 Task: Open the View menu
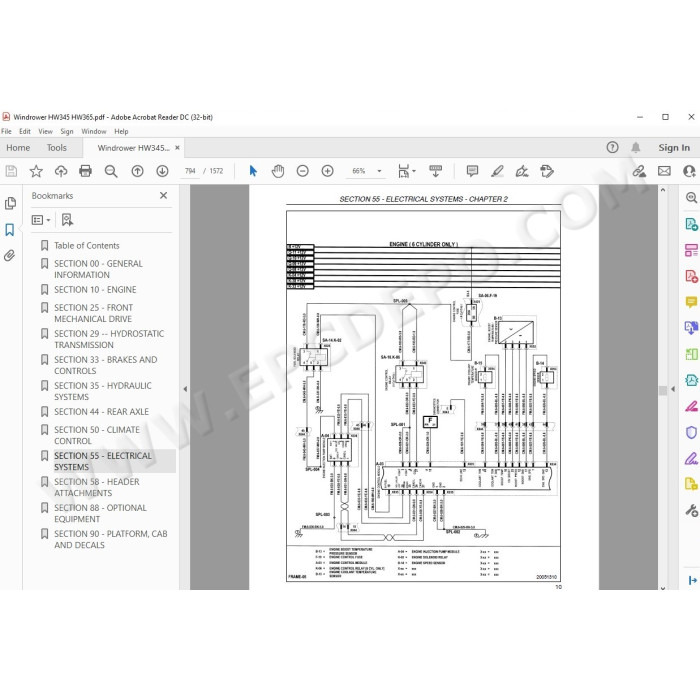coord(45,131)
